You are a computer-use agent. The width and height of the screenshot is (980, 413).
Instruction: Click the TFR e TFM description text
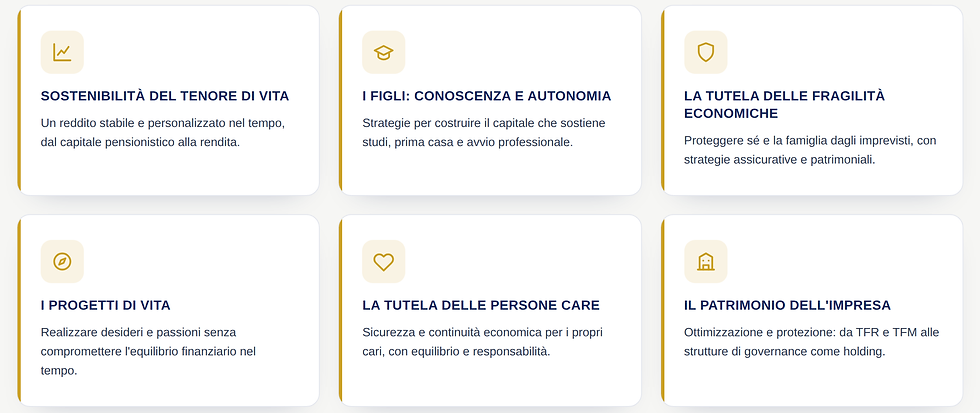point(811,342)
